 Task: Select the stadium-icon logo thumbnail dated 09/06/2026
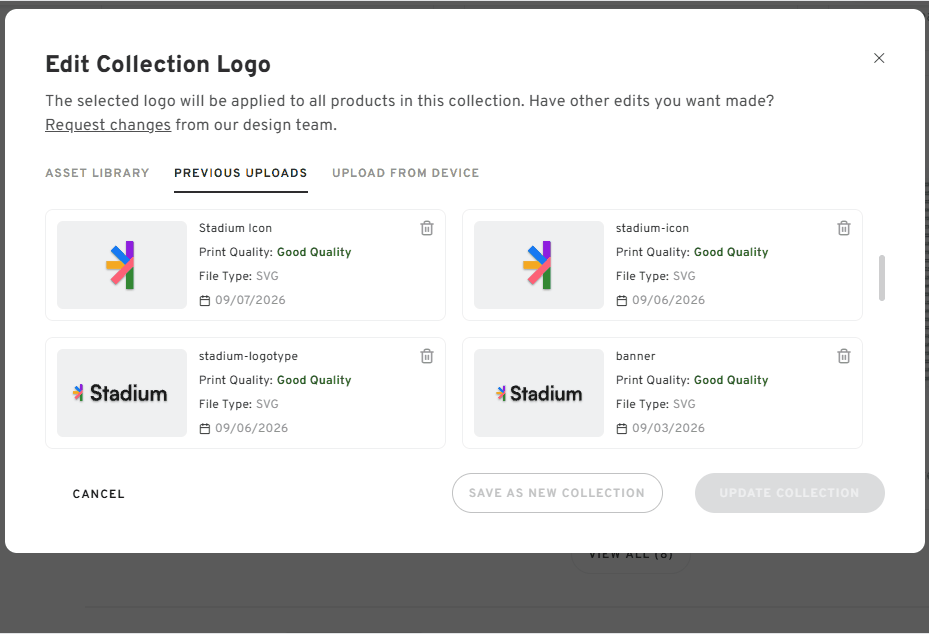coord(539,265)
